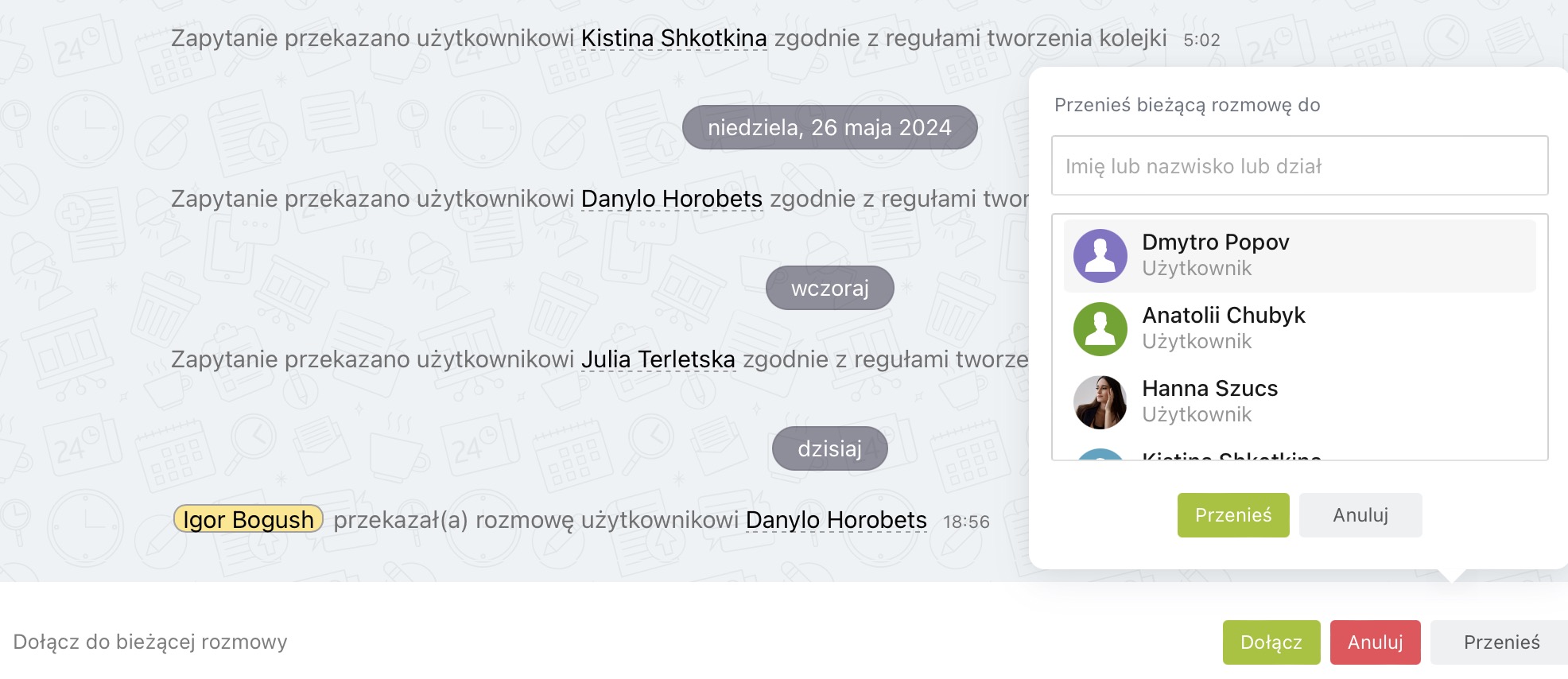This screenshot has height=679, width=1568.
Task: Click the Przenieś button in bottom bar
Action: click(x=1501, y=642)
